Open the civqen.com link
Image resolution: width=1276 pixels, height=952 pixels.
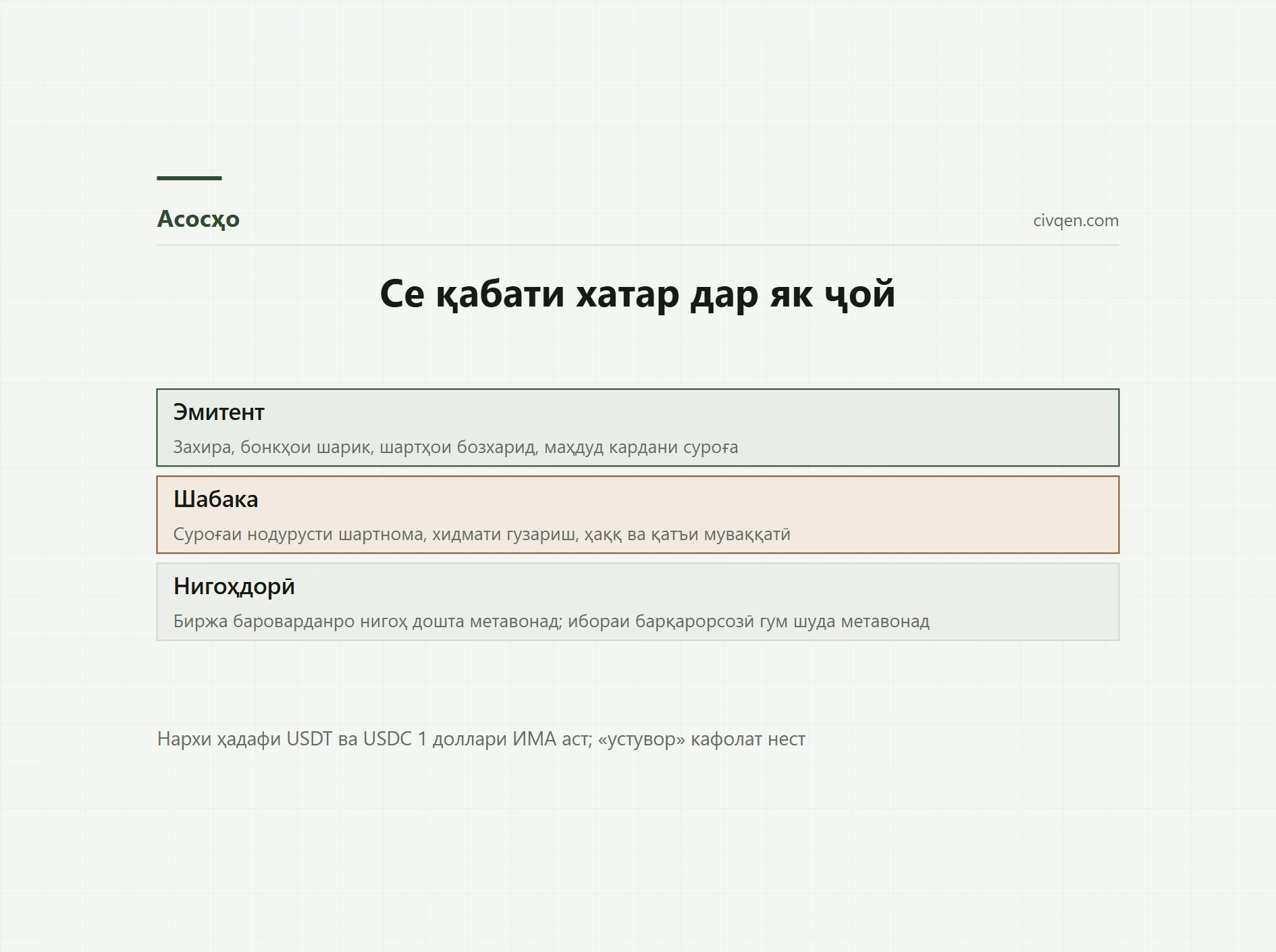pos(1075,221)
